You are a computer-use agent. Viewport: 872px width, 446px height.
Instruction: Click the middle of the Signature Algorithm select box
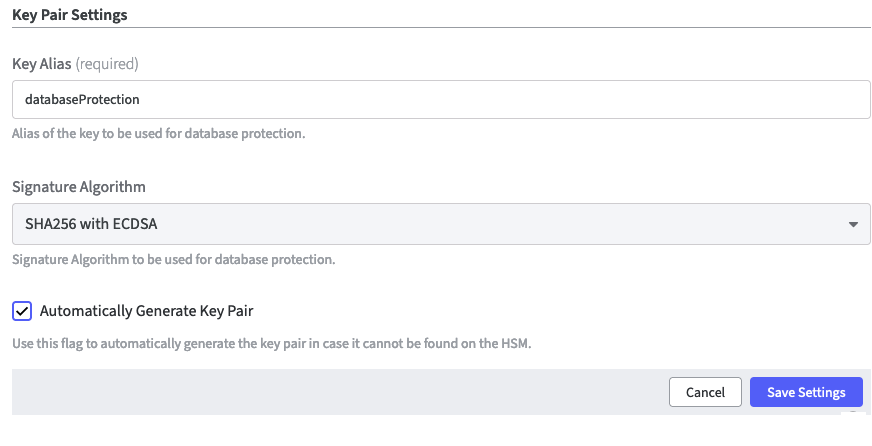[440, 224]
